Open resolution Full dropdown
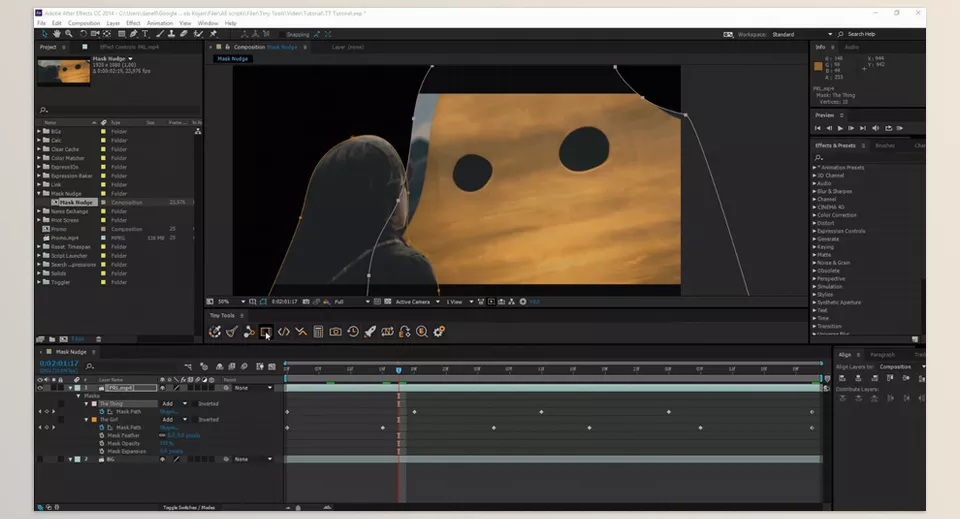960x519 pixels. [x=352, y=302]
